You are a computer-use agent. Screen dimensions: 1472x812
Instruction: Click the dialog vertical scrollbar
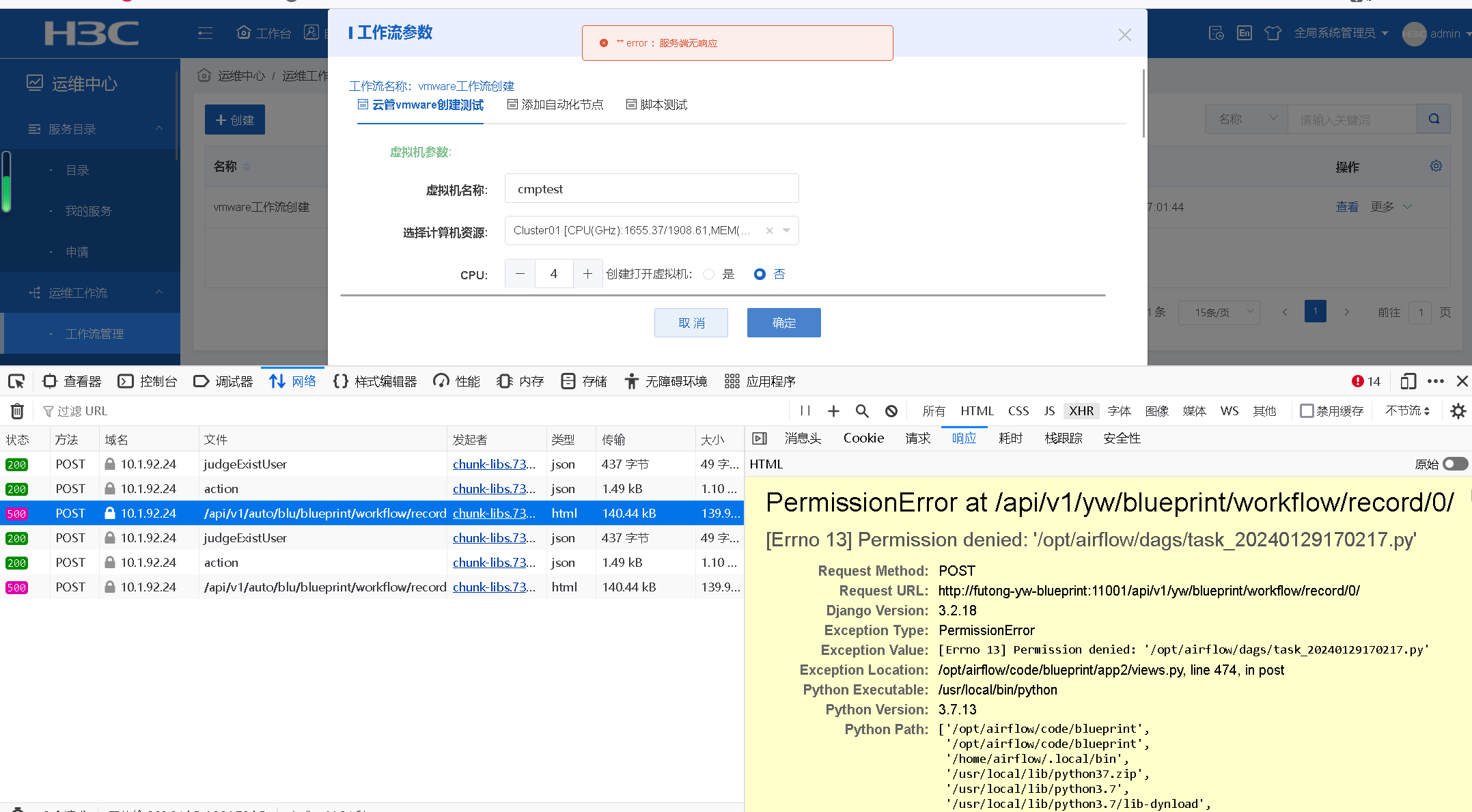pyautogui.click(x=1143, y=102)
